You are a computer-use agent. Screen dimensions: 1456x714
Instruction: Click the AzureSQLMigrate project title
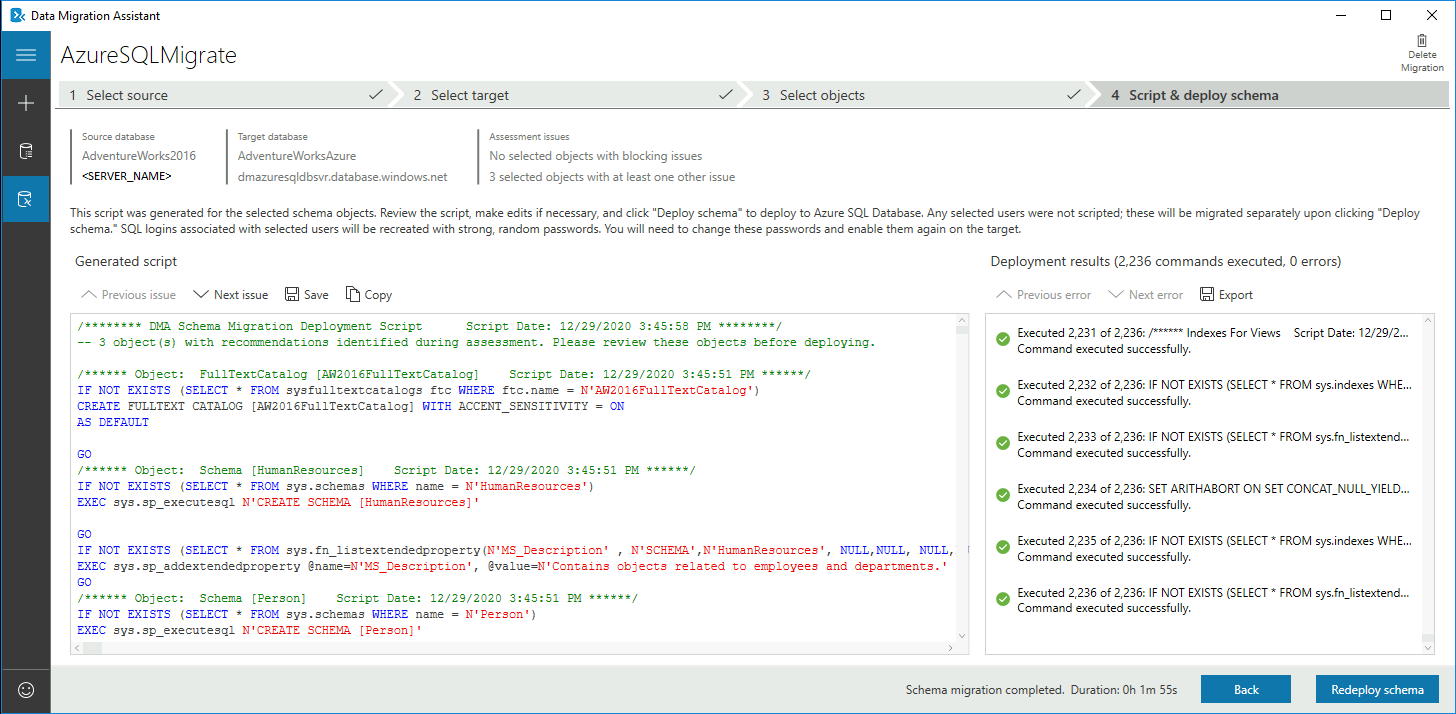[x=149, y=55]
